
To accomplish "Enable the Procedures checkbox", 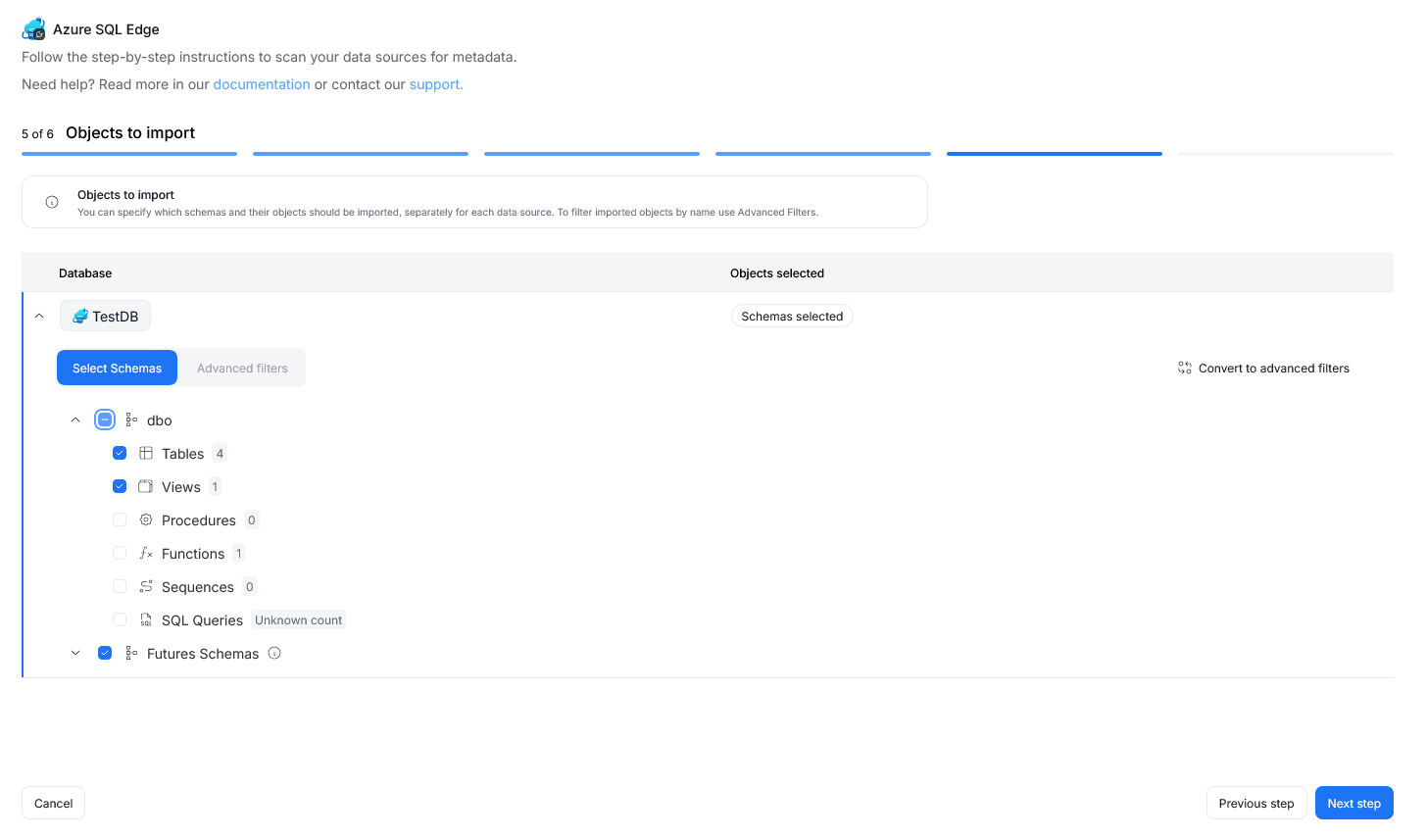I will (x=120, y=519).
